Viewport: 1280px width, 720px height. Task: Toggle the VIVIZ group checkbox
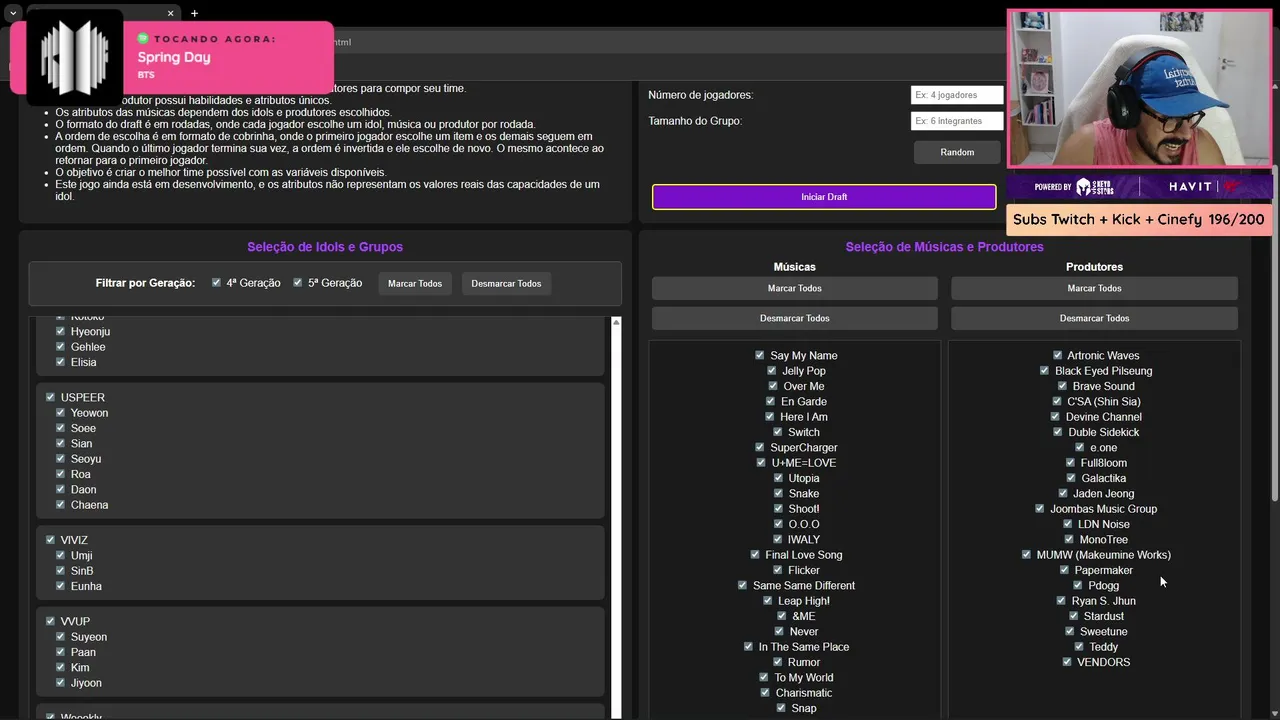(50, 539)
